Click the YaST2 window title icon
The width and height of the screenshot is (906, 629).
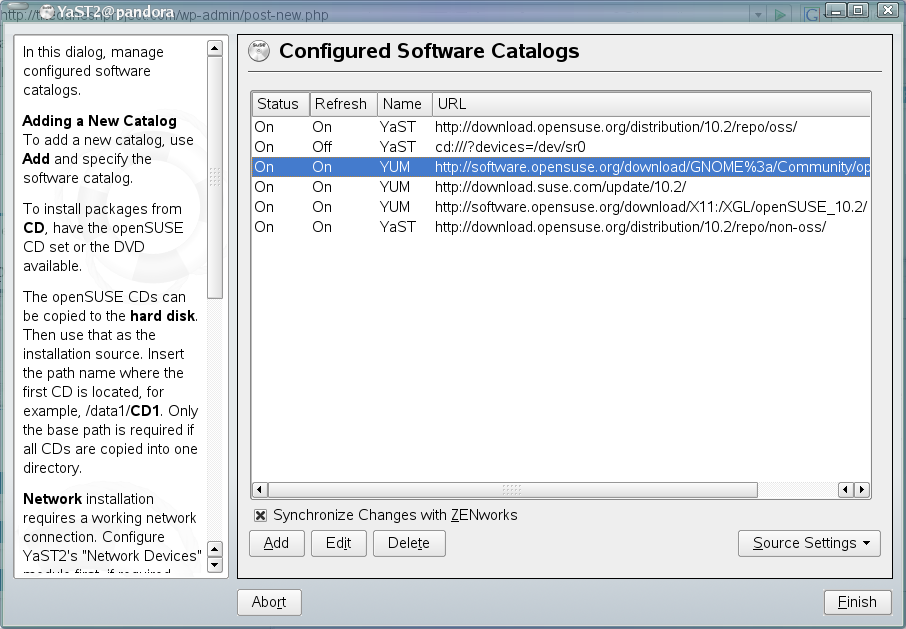[46, 11]
